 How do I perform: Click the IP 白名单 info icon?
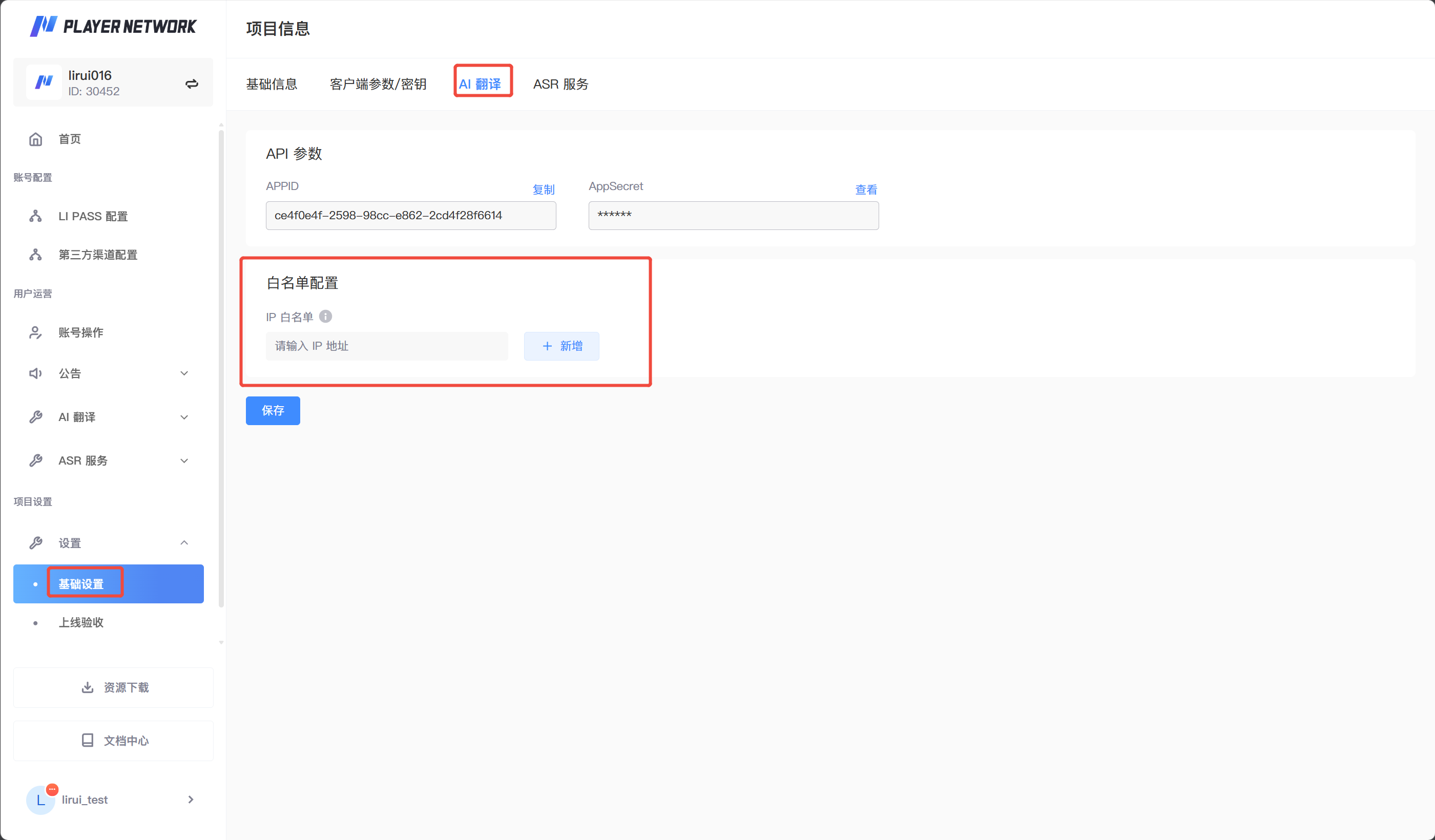tap(325, 316)
